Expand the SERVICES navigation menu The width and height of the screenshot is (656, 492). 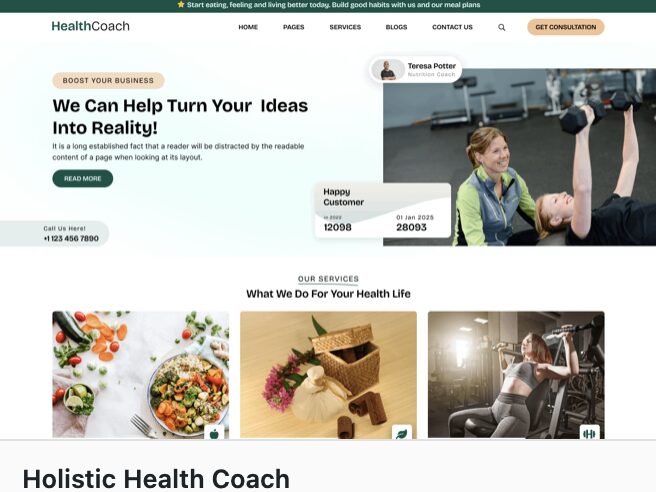(x=345, y=27)
